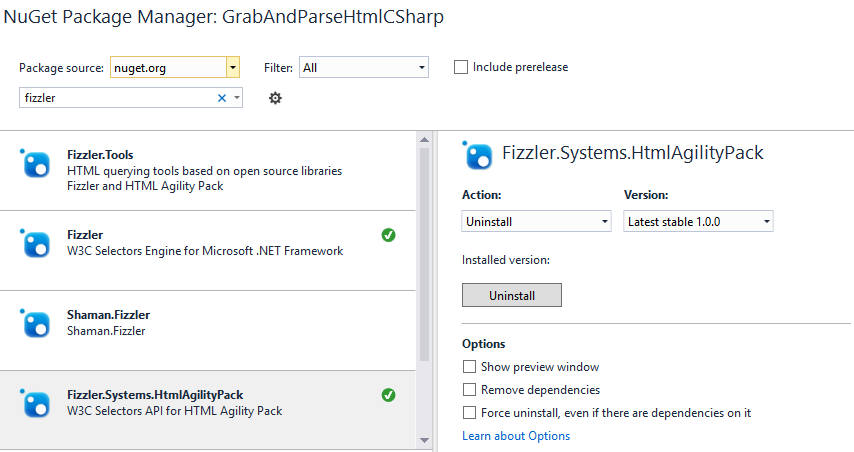Image resolution: width=854 pixels, height=452 pixels.
Task: Clear the fizzler search text
Action: pos(222,98)
